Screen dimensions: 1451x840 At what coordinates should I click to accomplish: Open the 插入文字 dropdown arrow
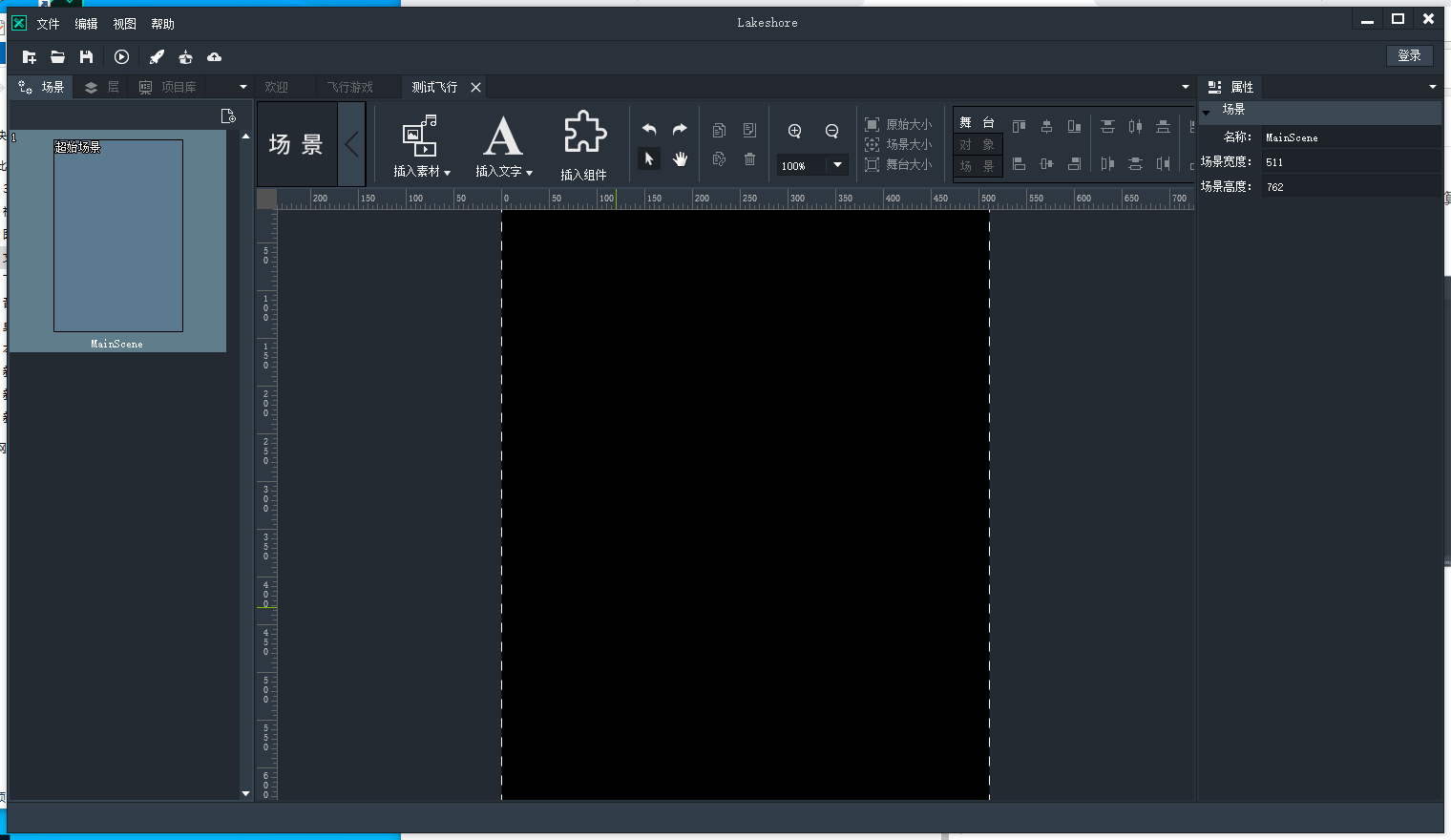pyautogui.click(x=529, y=173)
